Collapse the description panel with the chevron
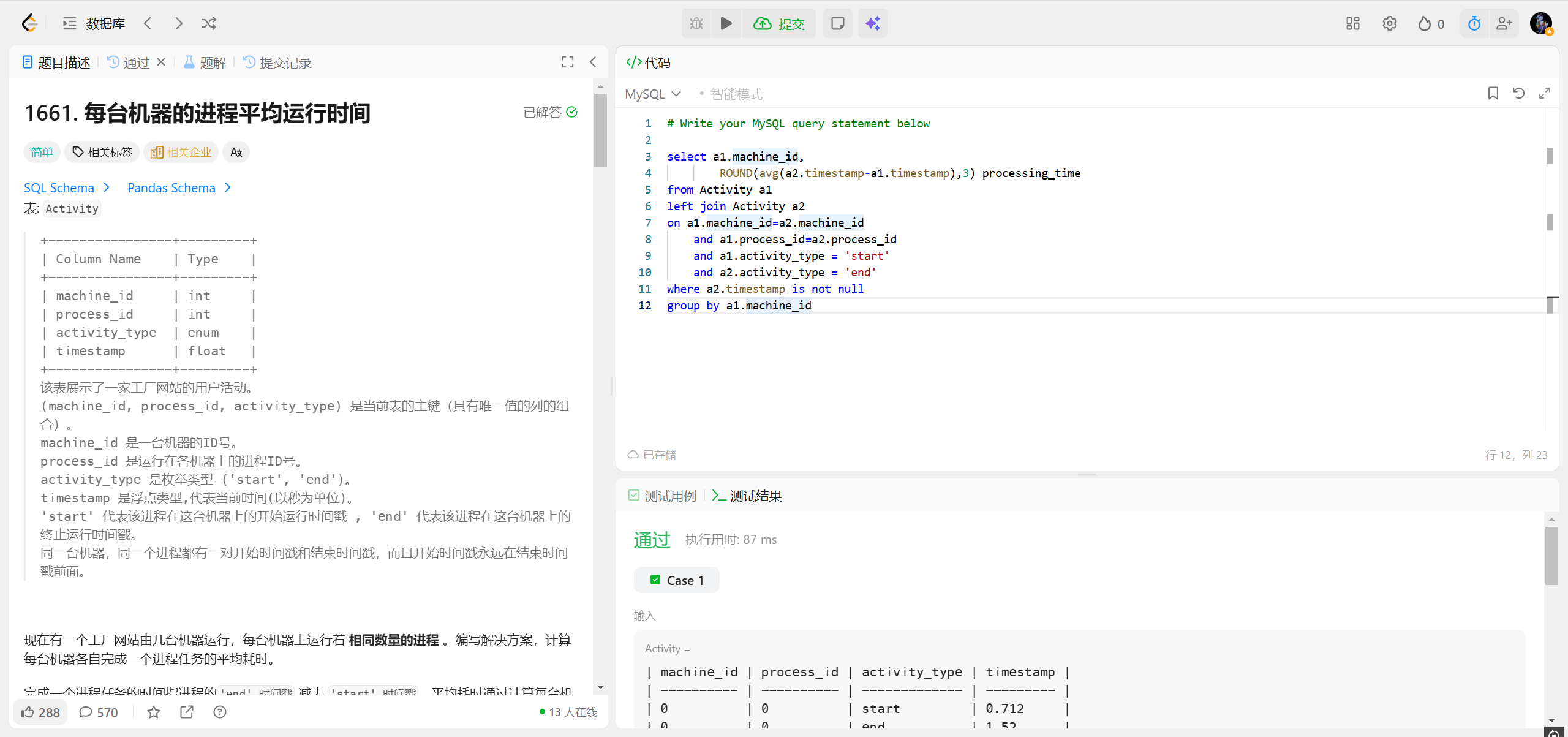1568x737 pixels. 593,62
